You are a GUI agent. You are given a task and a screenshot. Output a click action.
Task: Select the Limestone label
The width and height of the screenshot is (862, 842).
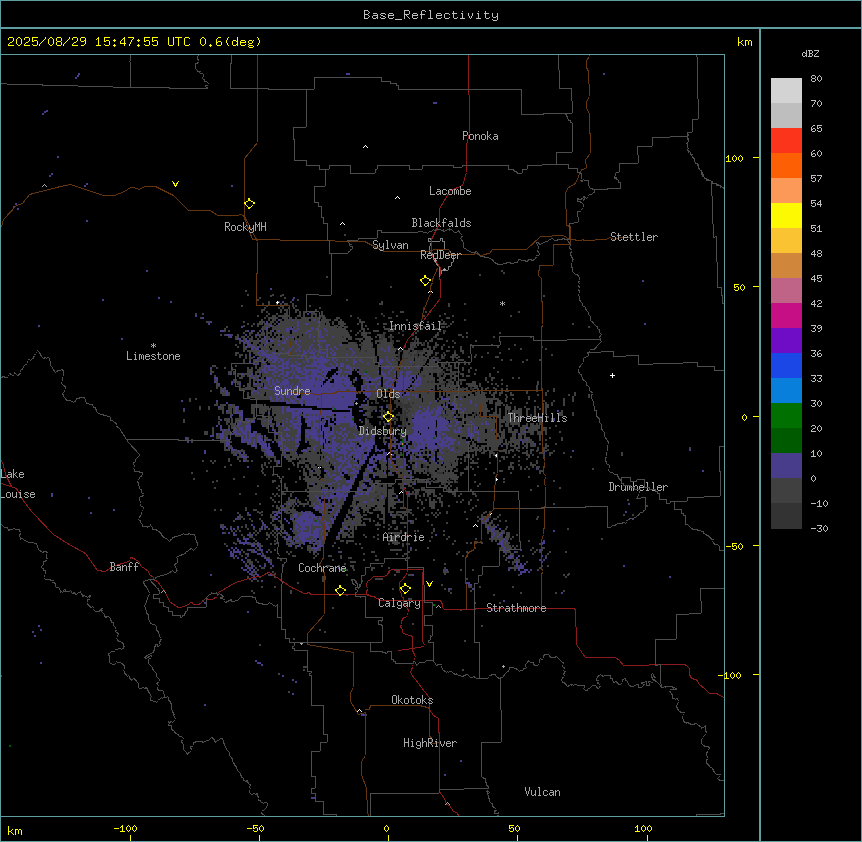pos(153,356)
